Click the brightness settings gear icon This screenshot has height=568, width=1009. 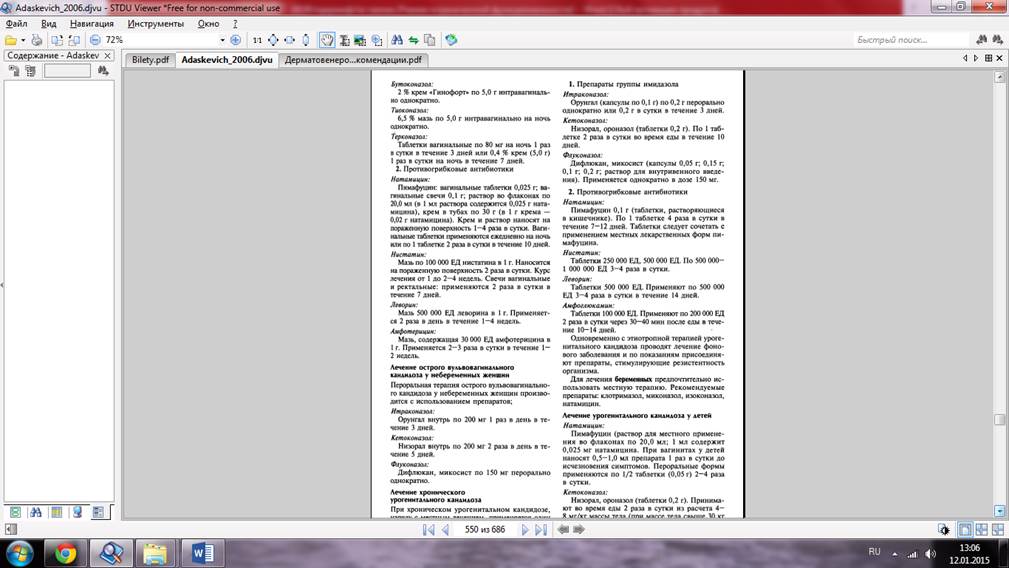pos(944,529)
